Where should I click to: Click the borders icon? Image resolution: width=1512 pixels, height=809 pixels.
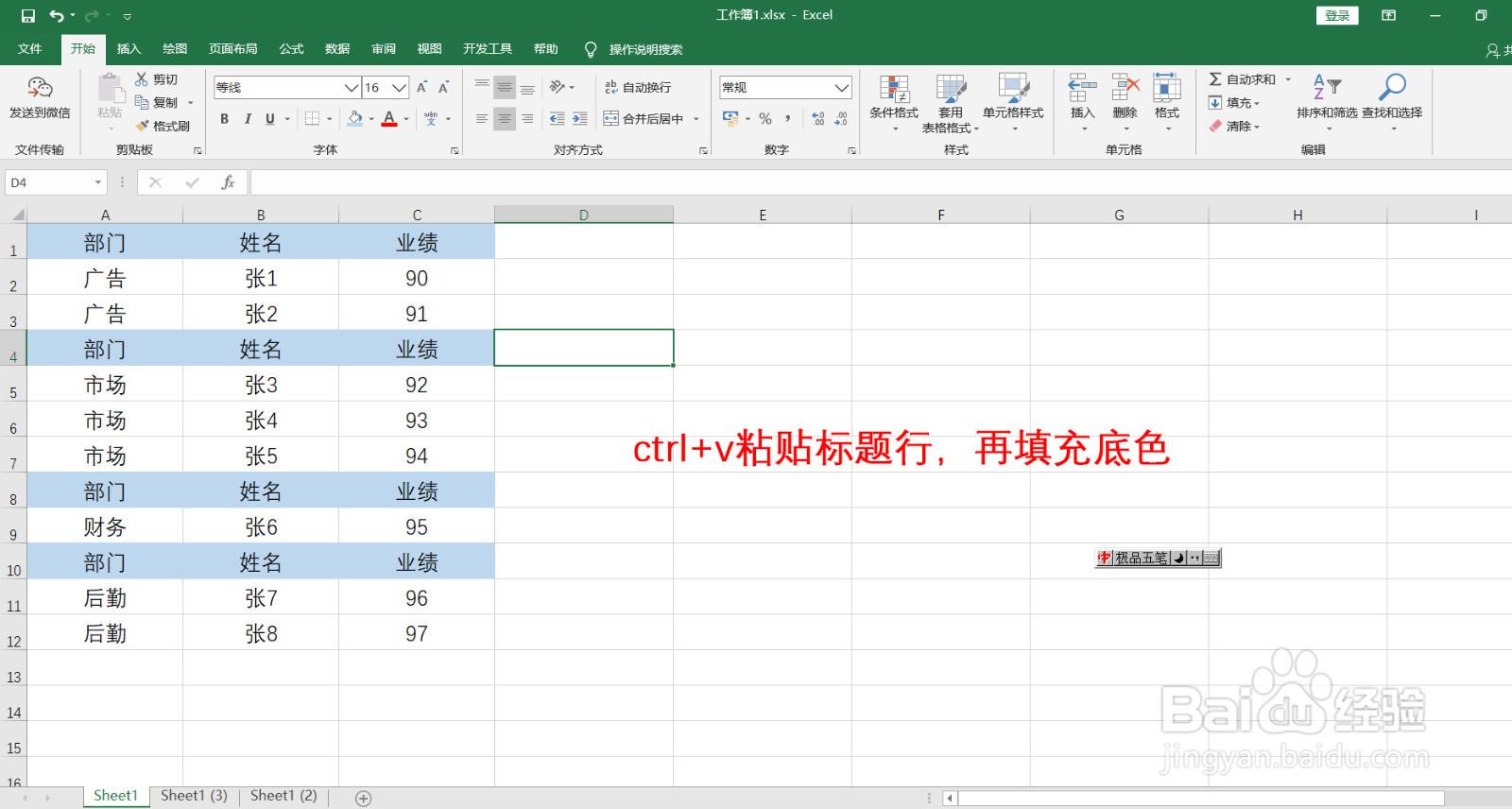pyautogui.click(x=312, y=118)
